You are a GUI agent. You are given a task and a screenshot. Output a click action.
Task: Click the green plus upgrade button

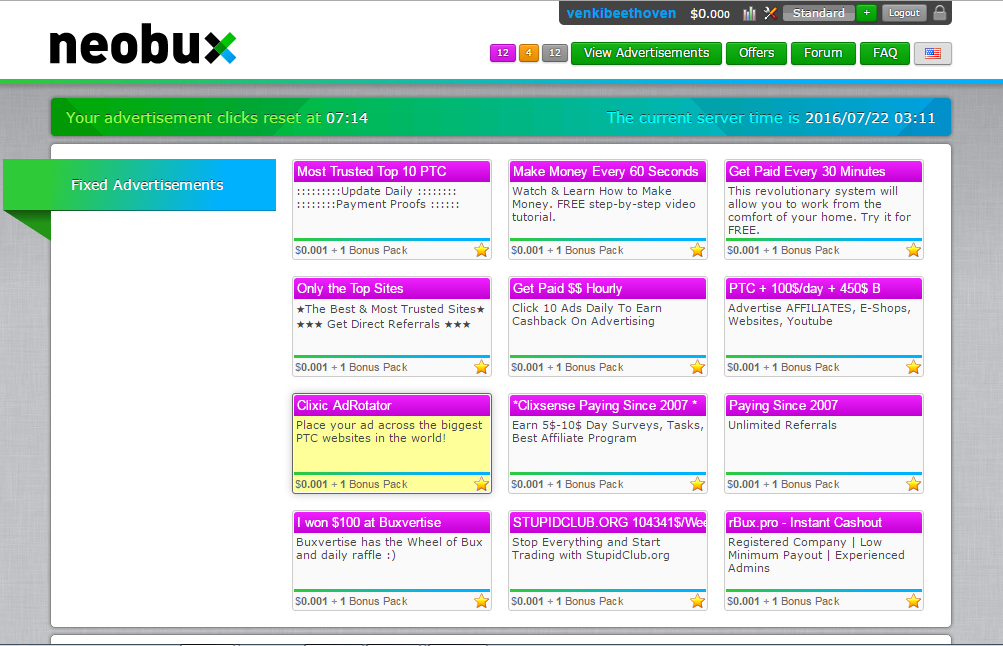(867, 13)
